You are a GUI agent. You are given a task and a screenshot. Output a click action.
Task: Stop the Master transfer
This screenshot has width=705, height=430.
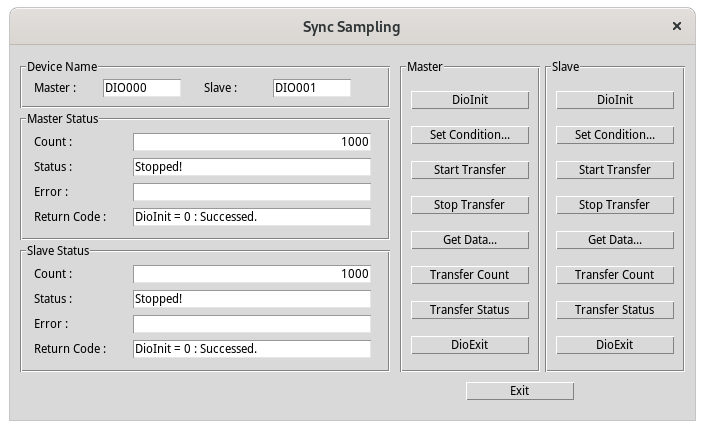pos(469,205)
